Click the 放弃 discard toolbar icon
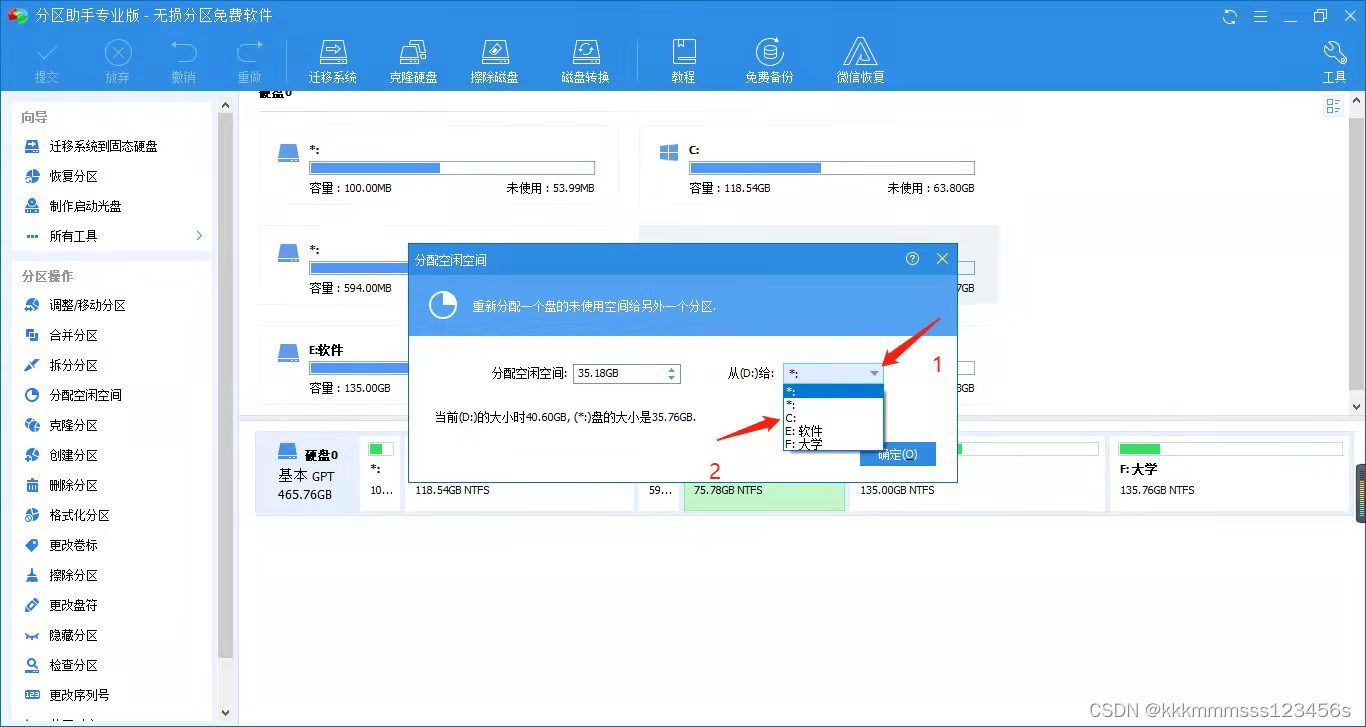Screen dimensions: 1366x727 (x=118, y=62)
